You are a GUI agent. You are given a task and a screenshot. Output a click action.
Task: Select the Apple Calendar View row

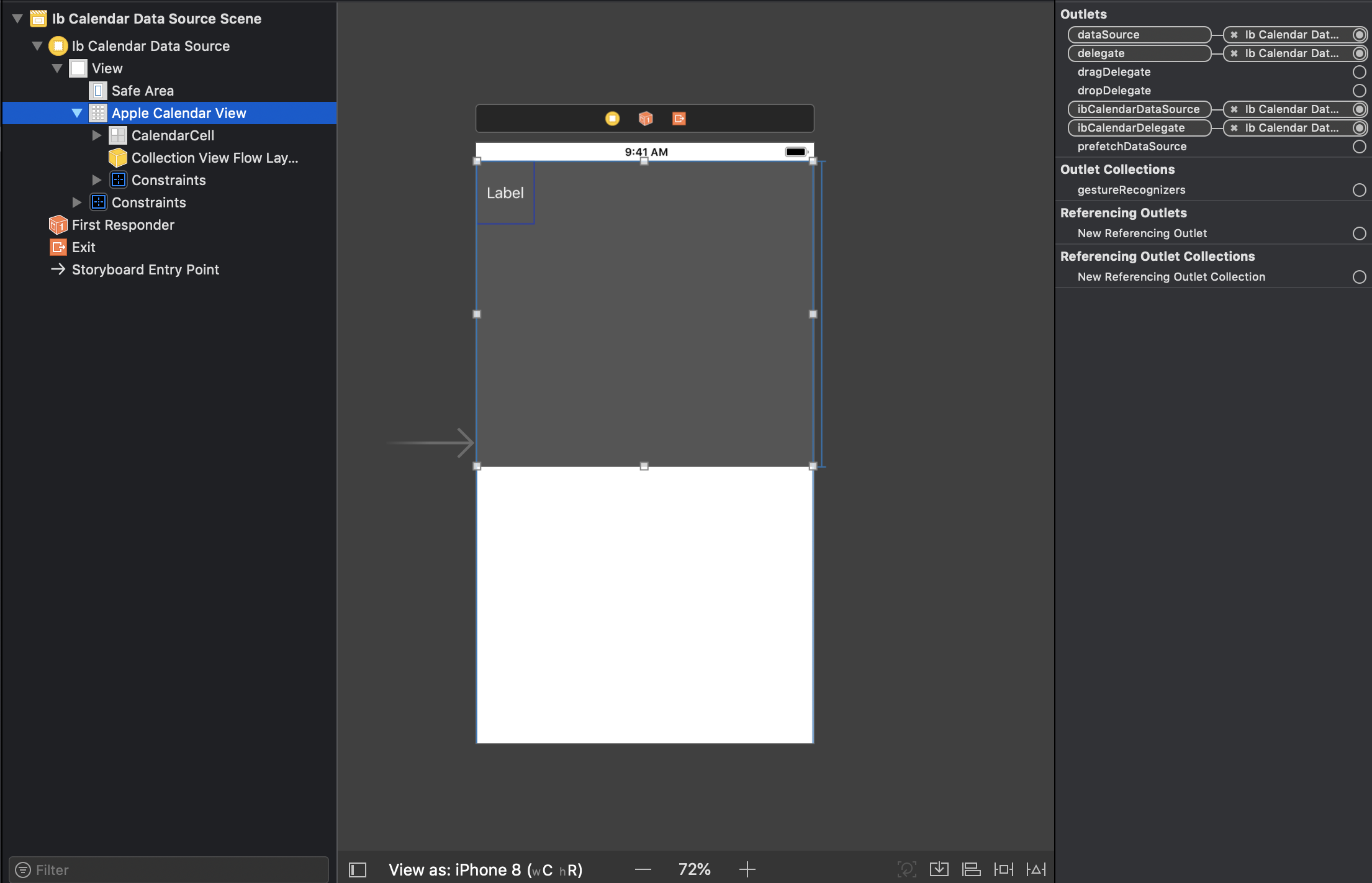pyautogui.click(x=169, y=113)
